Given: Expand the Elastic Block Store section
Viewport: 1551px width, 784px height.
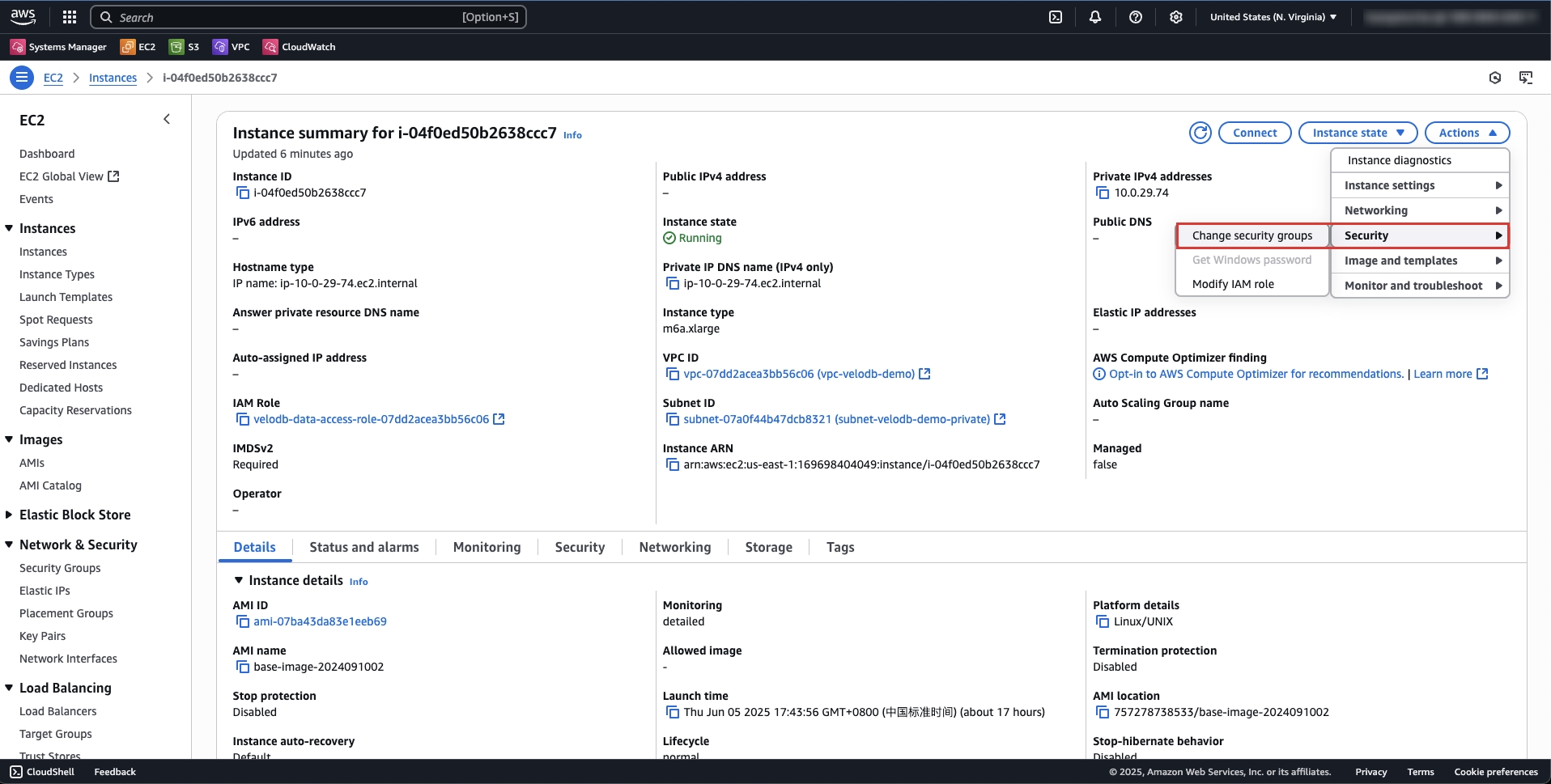Looking at the screenshot, I should coord(10,515).
